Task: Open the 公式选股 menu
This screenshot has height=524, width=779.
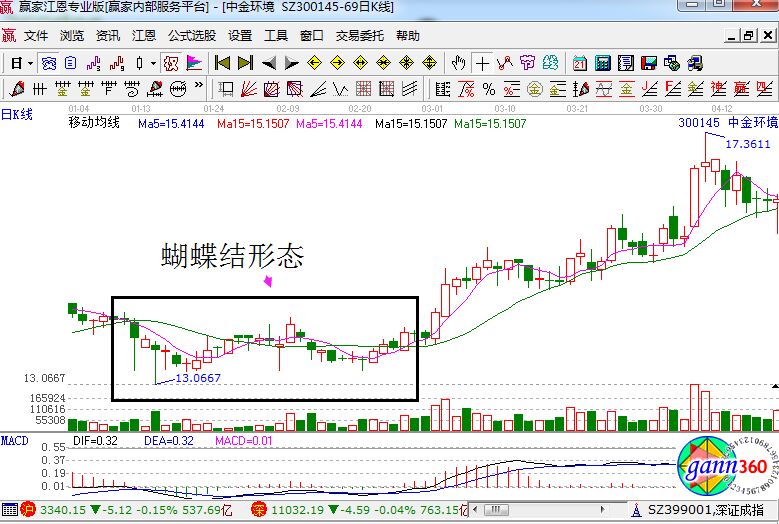Action: tap(191, 35)
